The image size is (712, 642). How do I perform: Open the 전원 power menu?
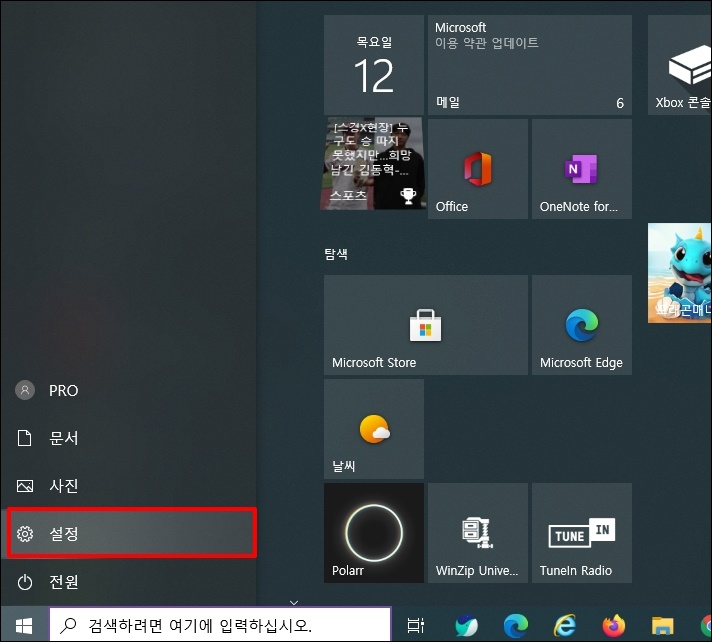pos(129,582)
